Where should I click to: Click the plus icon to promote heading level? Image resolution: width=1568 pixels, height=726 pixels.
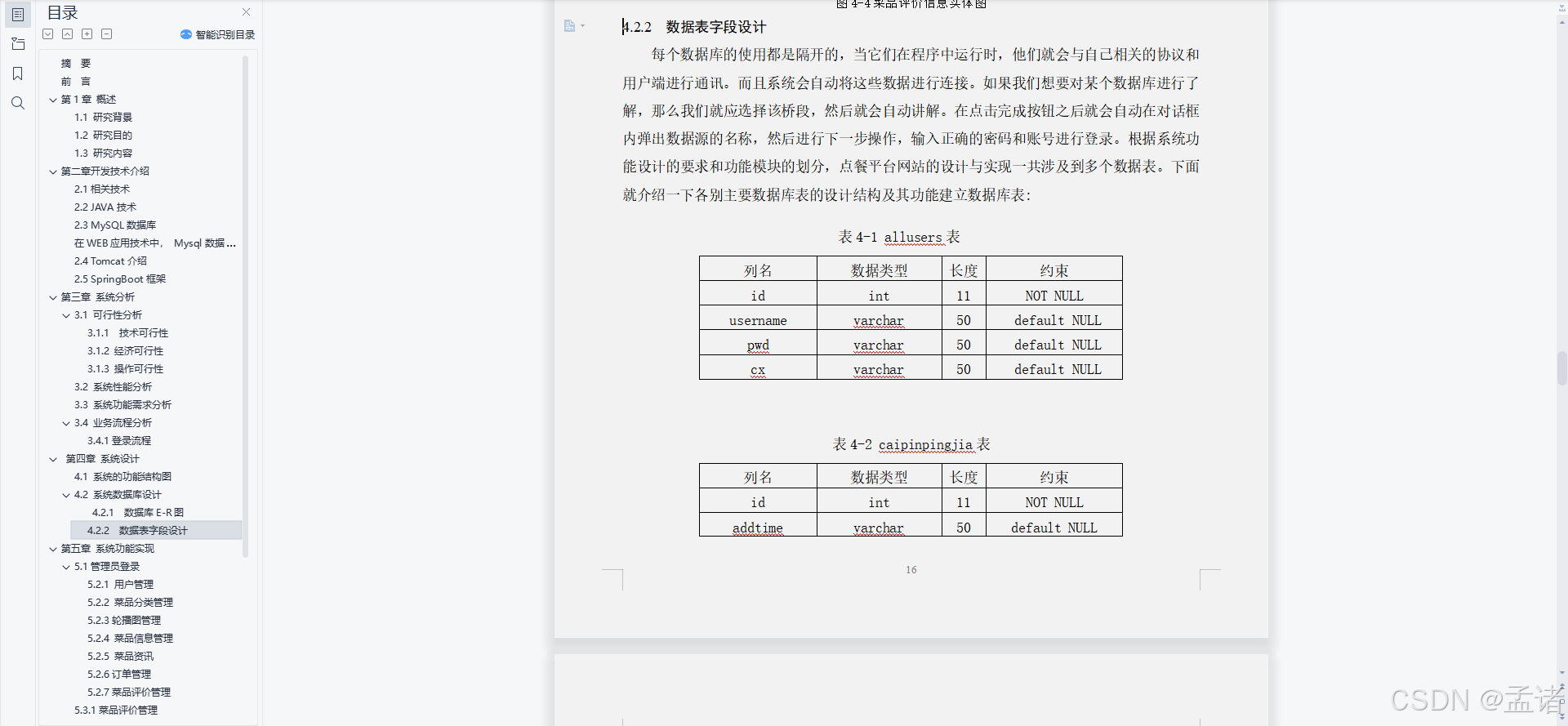(87, 34)
